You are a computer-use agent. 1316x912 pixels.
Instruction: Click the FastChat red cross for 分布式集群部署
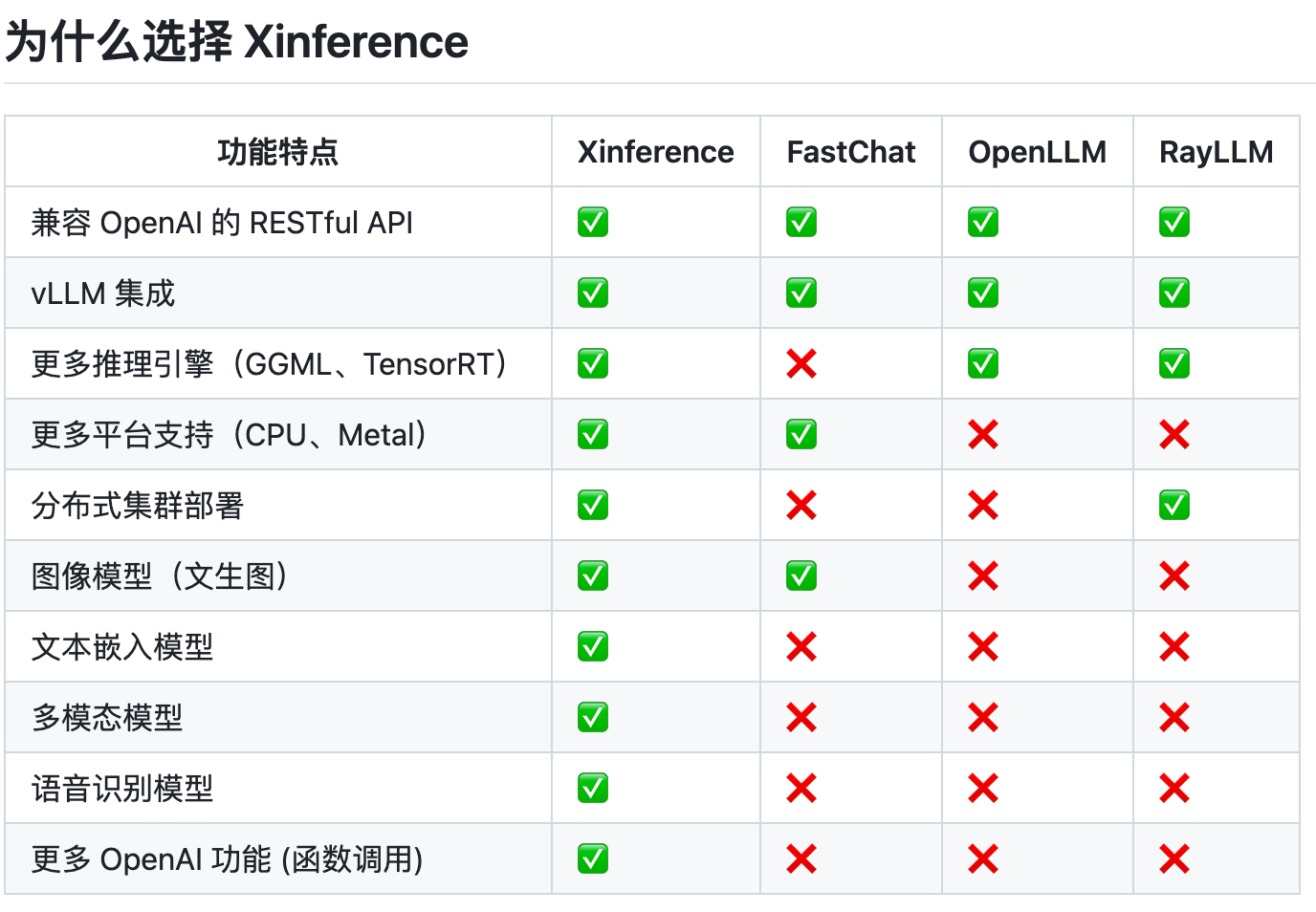[801, 505]
